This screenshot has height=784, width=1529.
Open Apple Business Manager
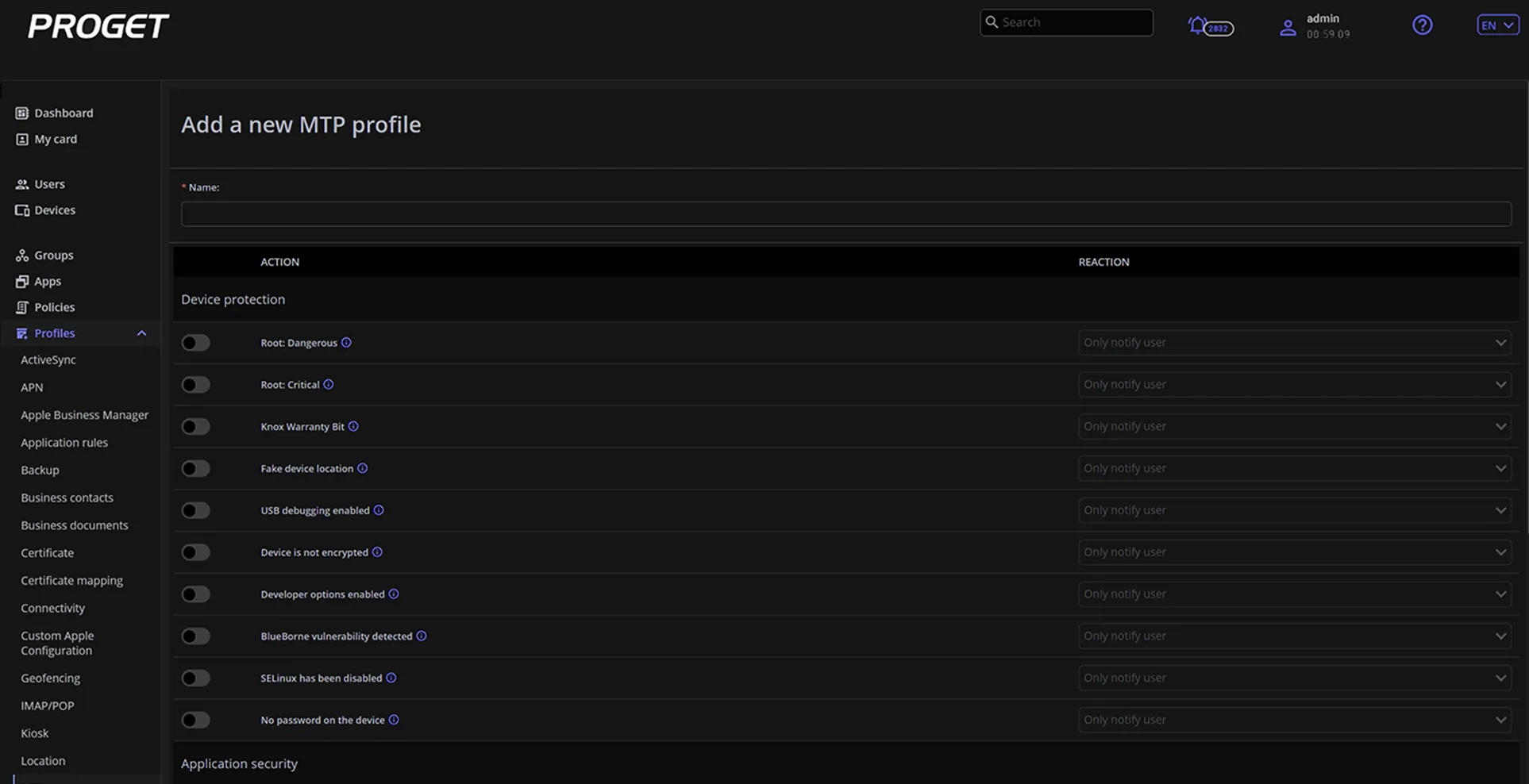pyautogui.click(x=84, y=415)
